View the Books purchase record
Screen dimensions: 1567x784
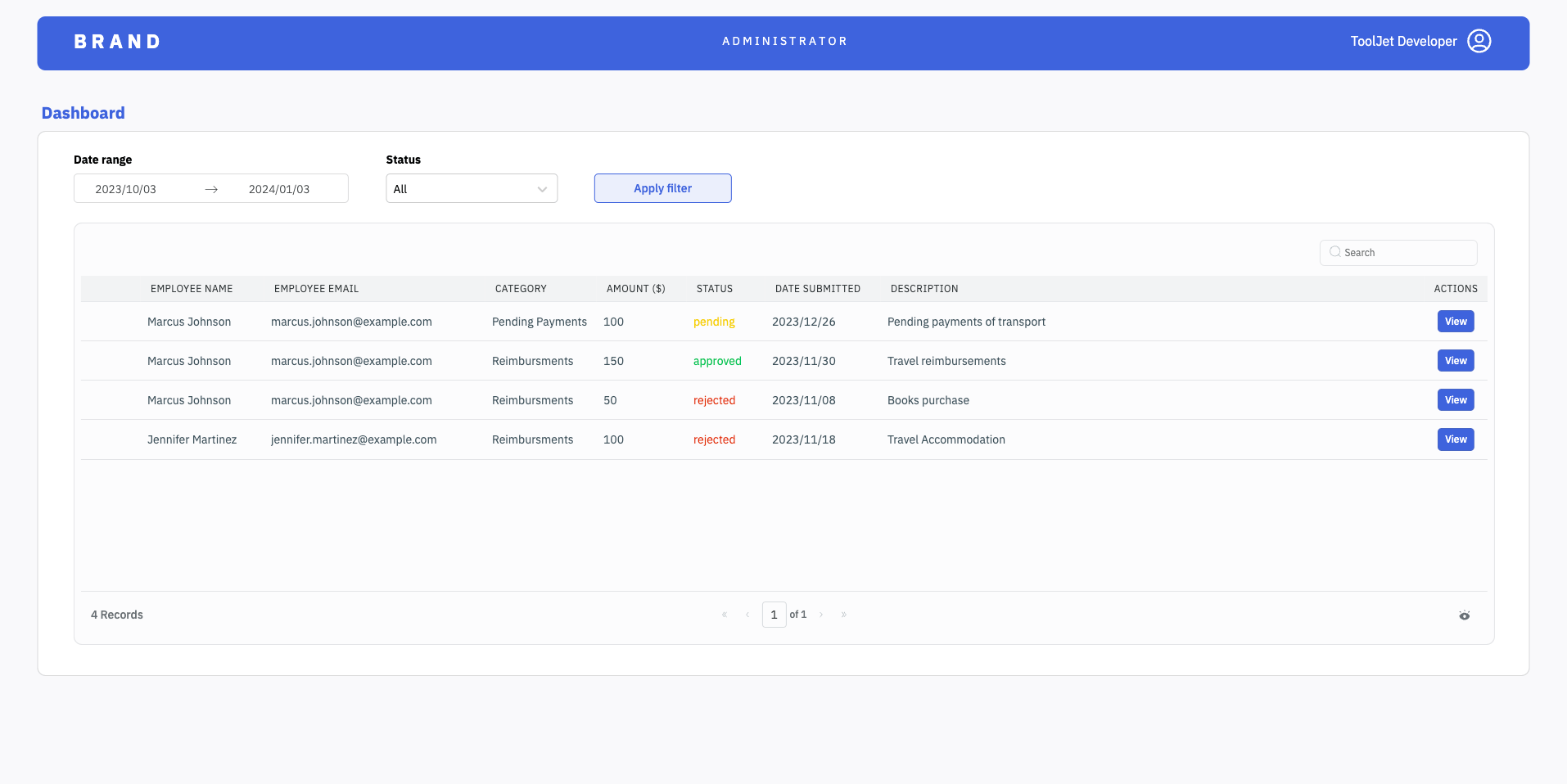[1455, 400]
